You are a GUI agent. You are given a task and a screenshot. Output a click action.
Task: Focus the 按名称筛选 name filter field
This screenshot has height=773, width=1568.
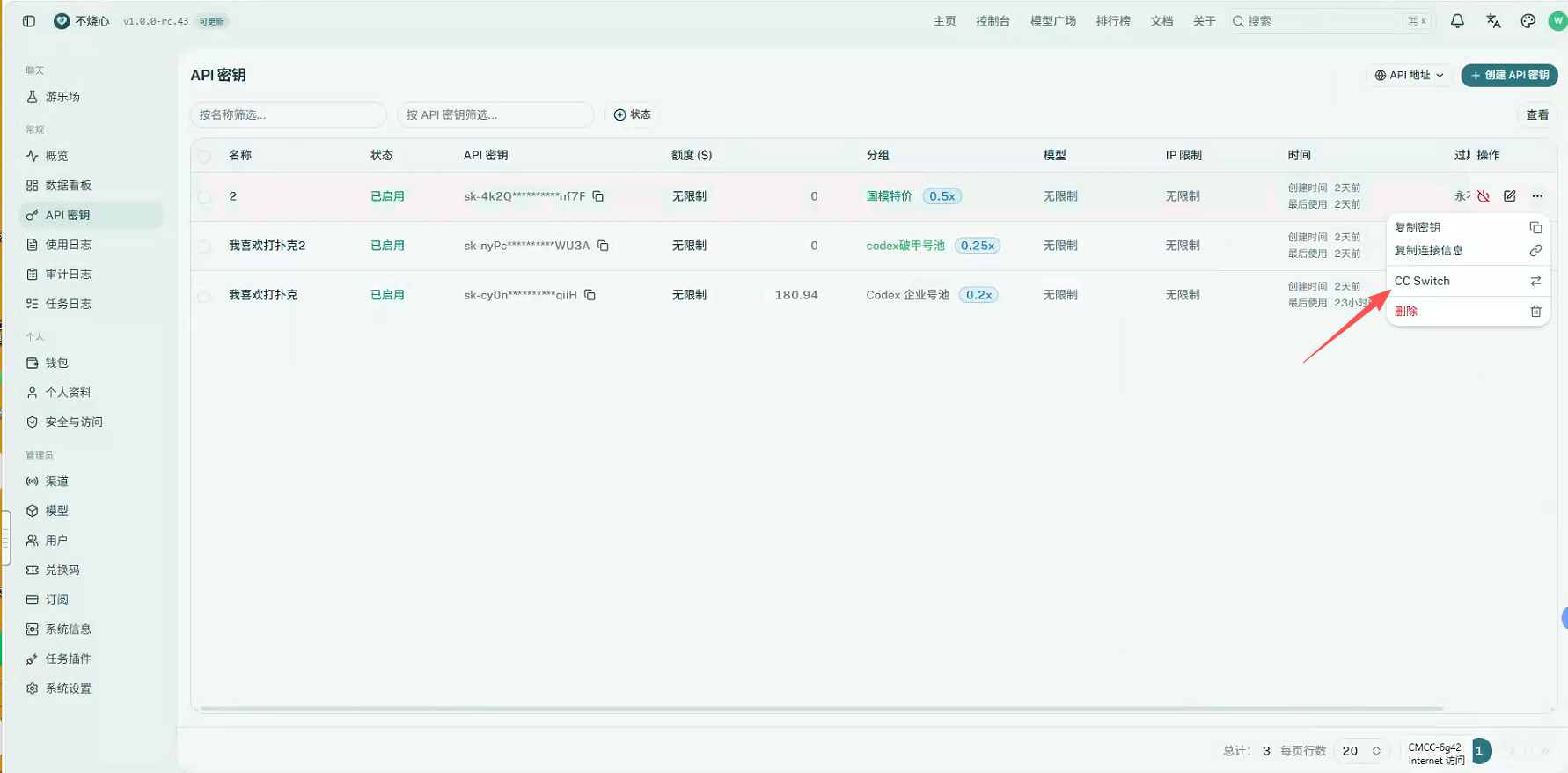[x=289, y=114]
